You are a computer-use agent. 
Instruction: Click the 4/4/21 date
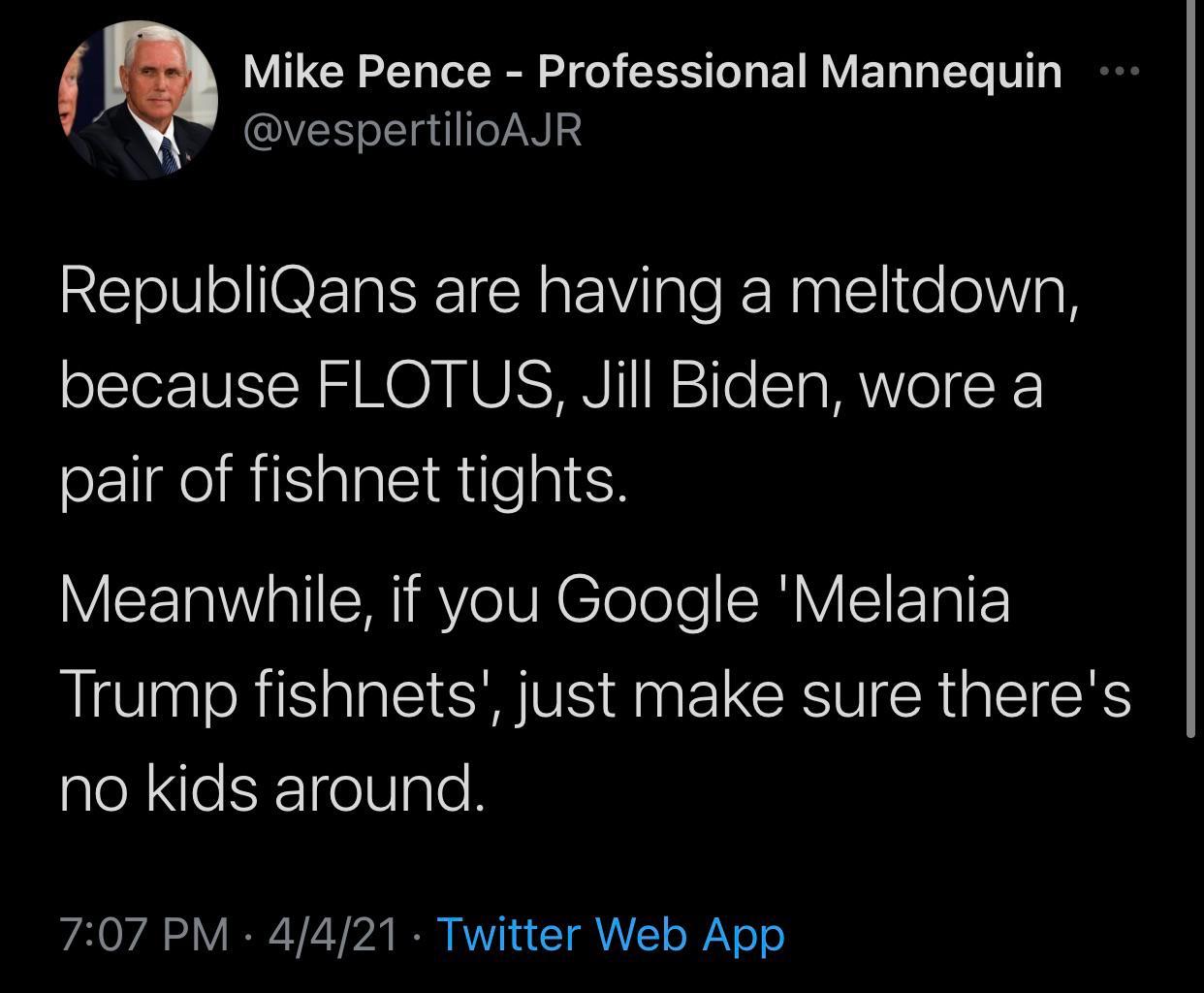pyautogui.click(x=333, y=934)
